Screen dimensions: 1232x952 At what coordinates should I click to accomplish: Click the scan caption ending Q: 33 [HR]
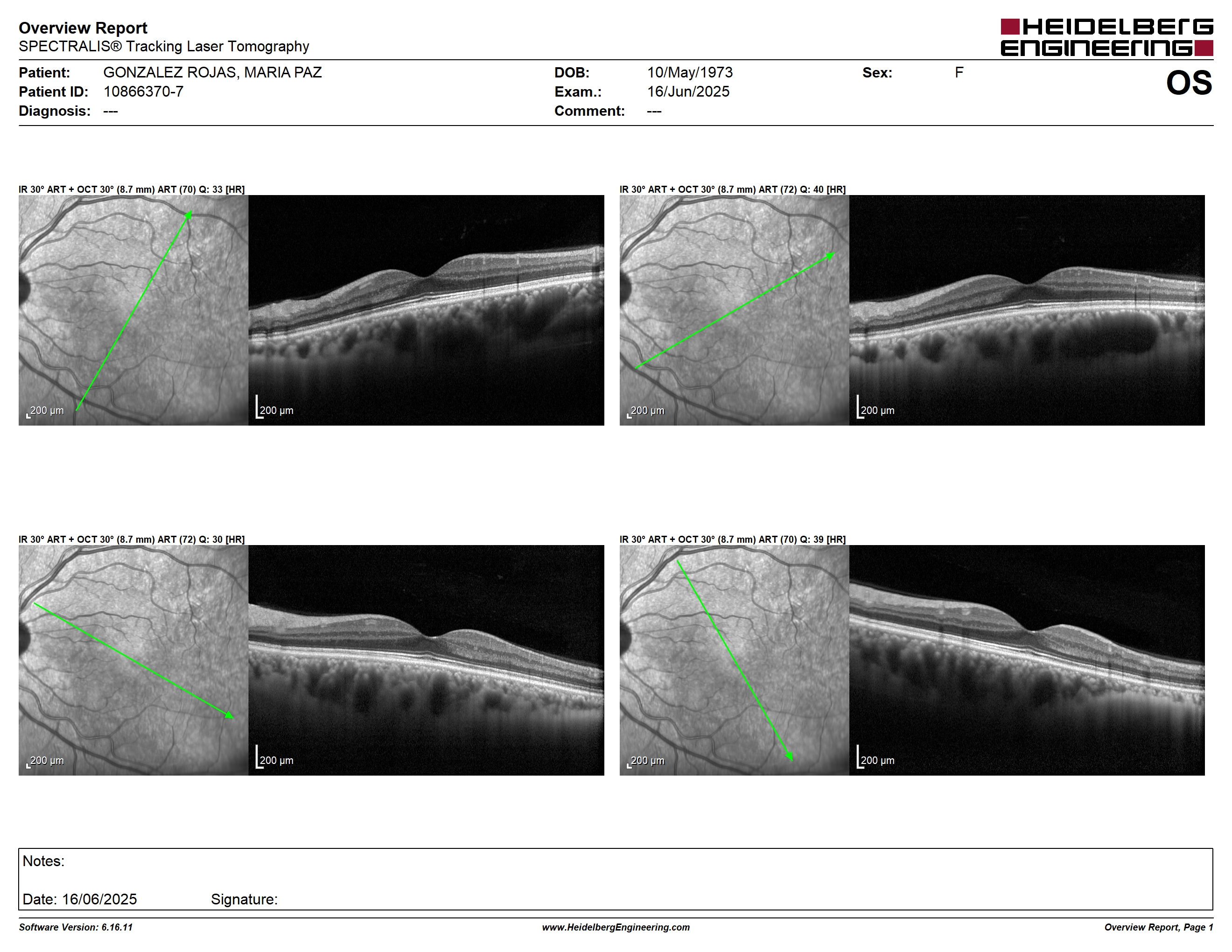click(x=132, y=189)
